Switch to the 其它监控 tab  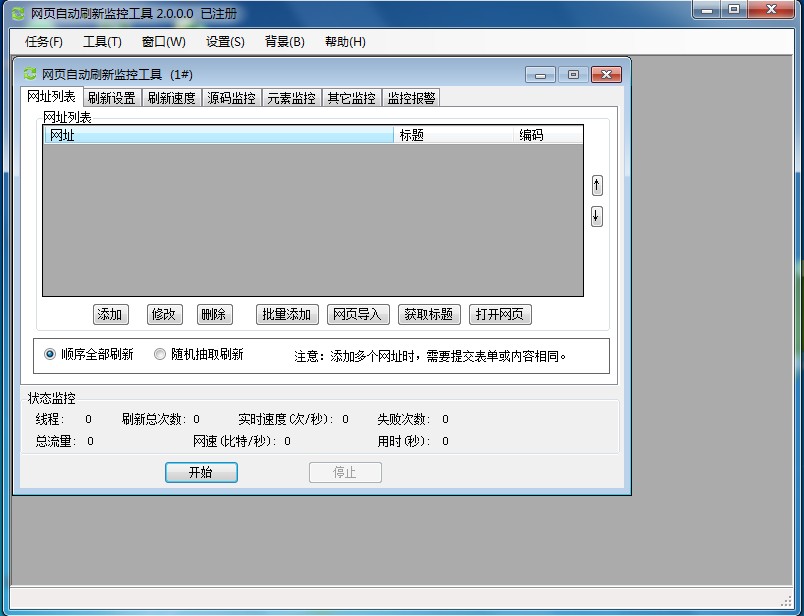(351, 98)
